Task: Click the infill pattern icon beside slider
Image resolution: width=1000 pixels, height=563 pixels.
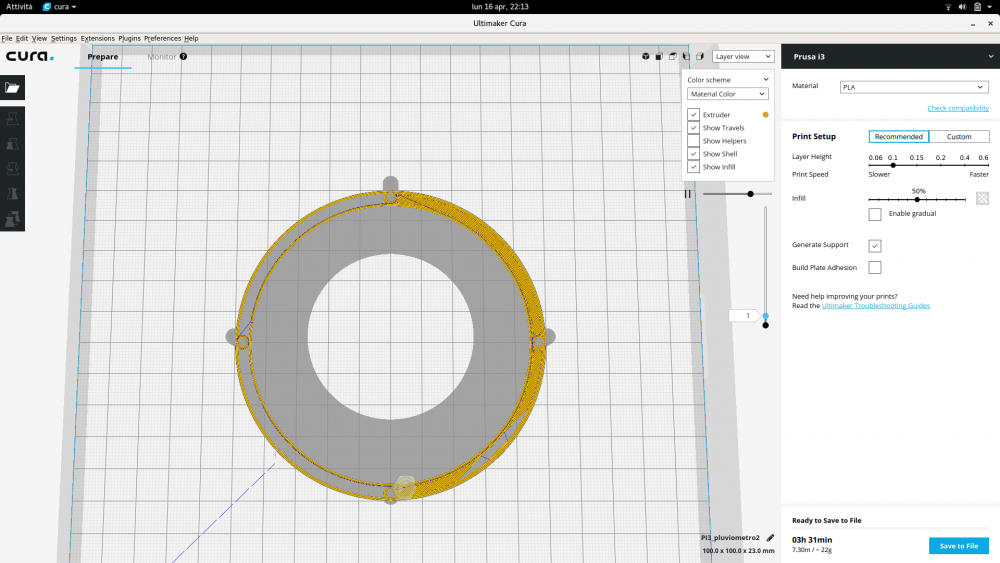Action: (x=982, y=198)
